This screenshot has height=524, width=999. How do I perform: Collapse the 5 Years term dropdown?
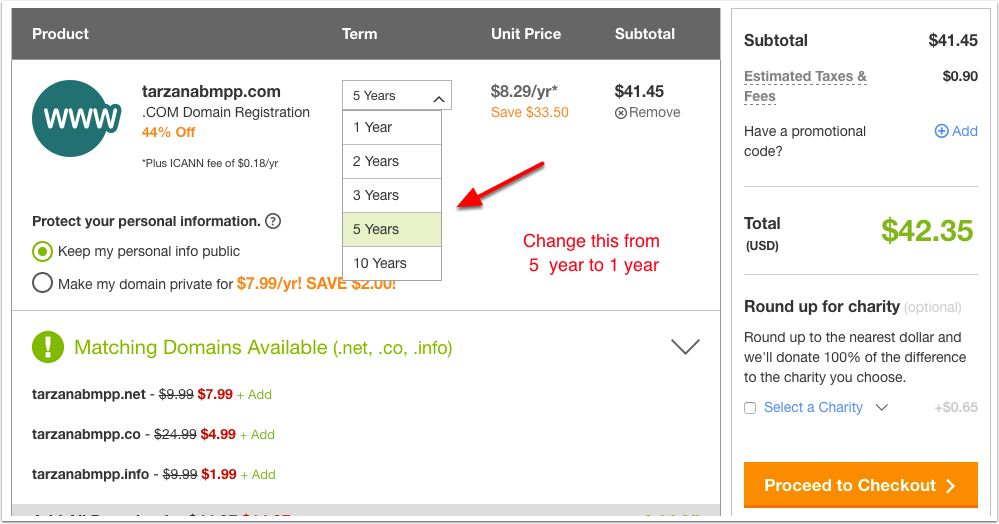click(x=397, y=96)
